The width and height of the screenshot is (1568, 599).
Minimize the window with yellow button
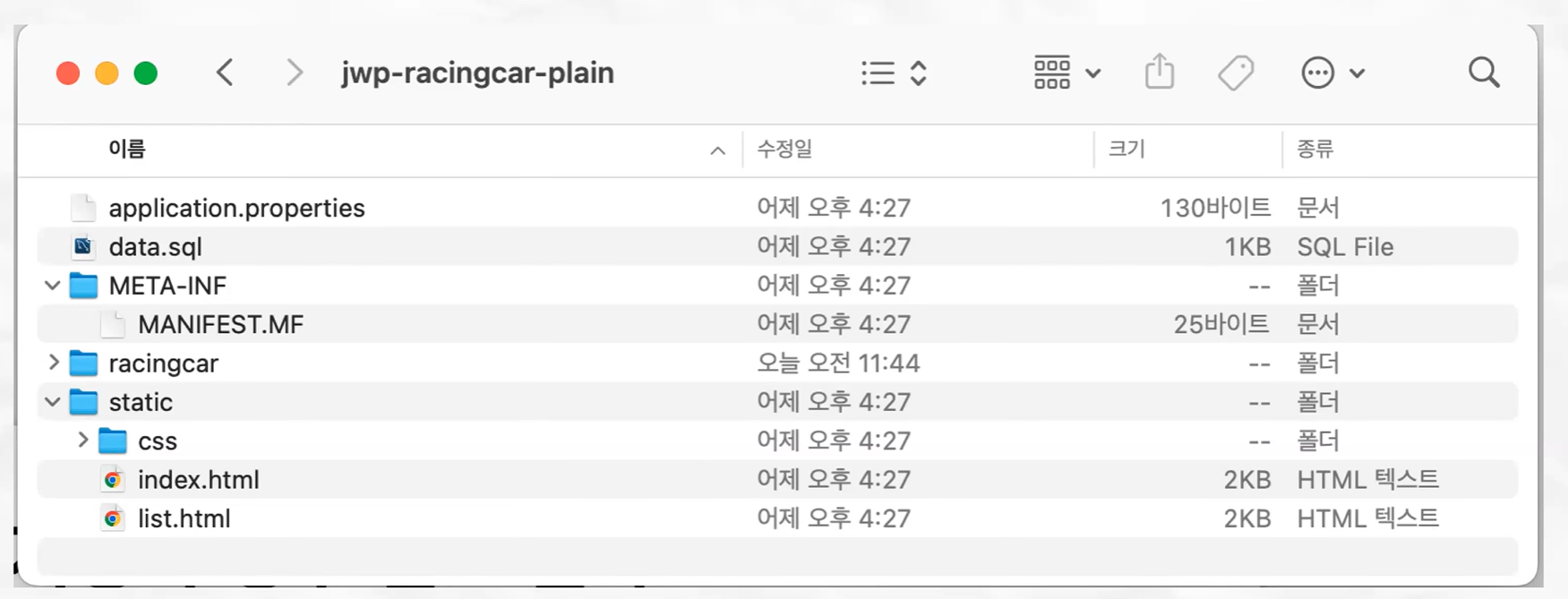pos(107,73)
